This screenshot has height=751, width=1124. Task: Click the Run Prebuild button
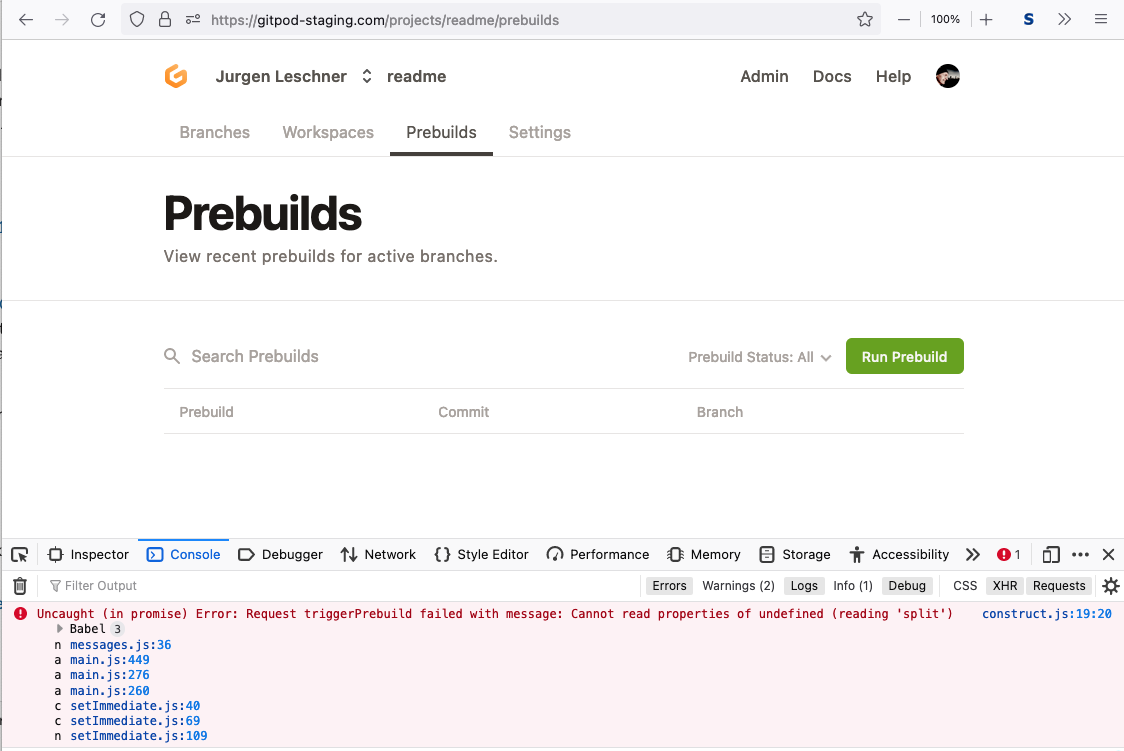(904, 356)
